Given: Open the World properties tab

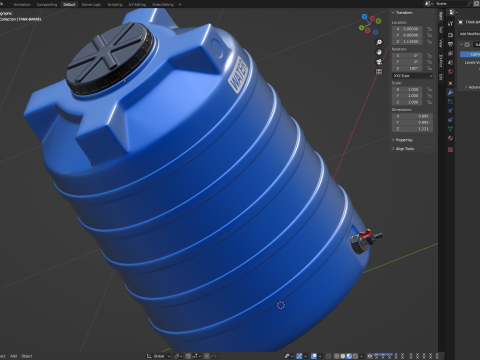Looking at the screenshot, I should tap(450, 72).
